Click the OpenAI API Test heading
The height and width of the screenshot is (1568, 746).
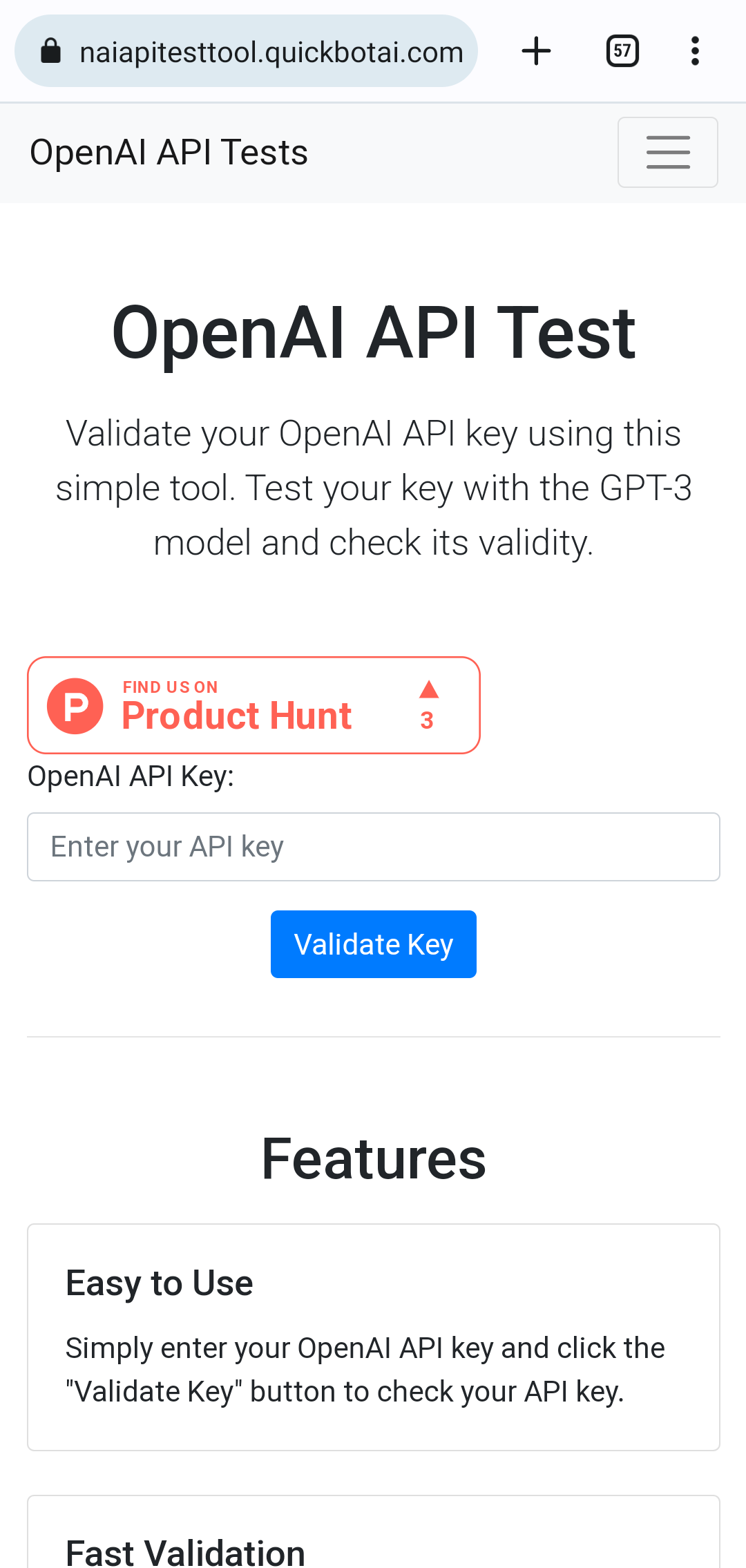pyautogui.click(x=374, y=333)
